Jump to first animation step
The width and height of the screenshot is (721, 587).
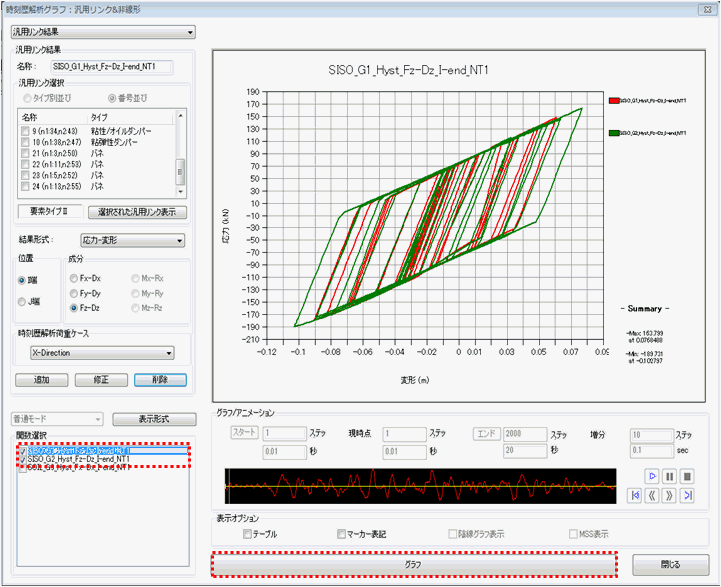click(x=635, y=495)
